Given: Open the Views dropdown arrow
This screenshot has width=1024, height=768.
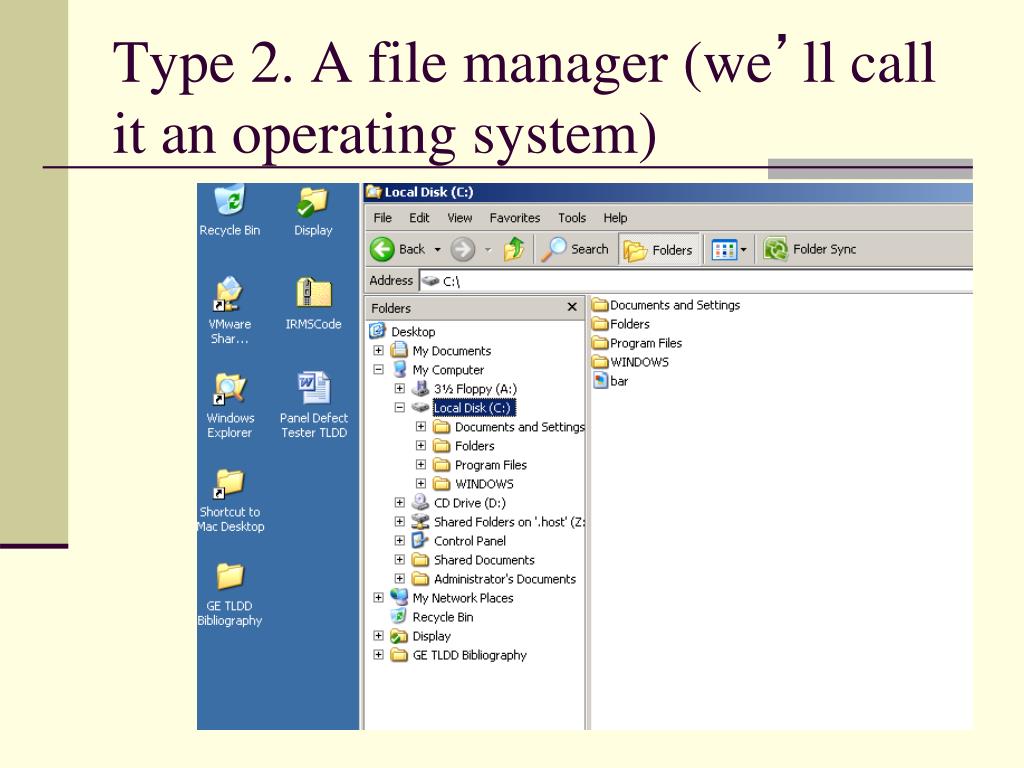Looking at the screenshot, I should [743, 249].
